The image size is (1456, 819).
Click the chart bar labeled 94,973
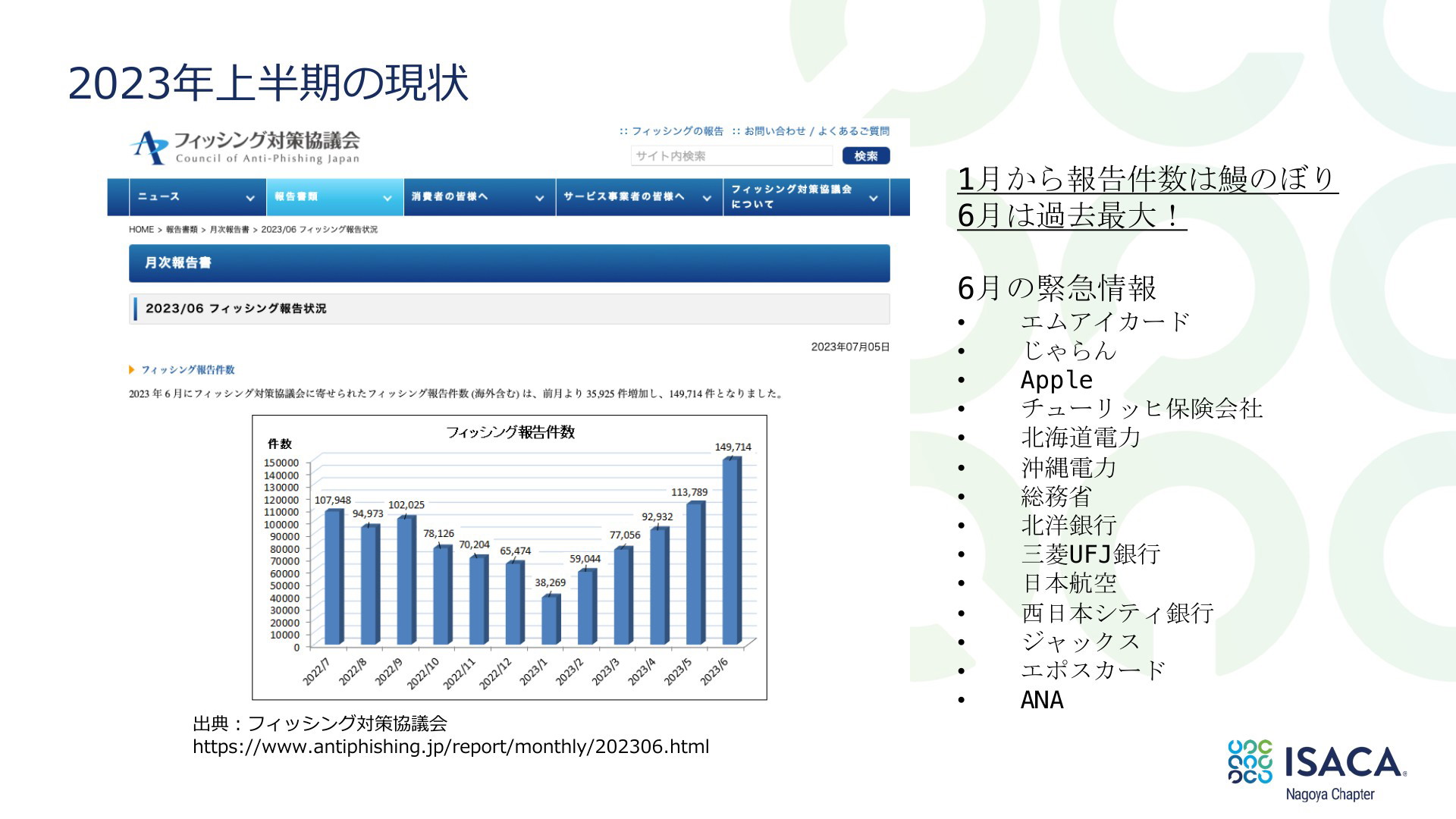tap(370, 585)
